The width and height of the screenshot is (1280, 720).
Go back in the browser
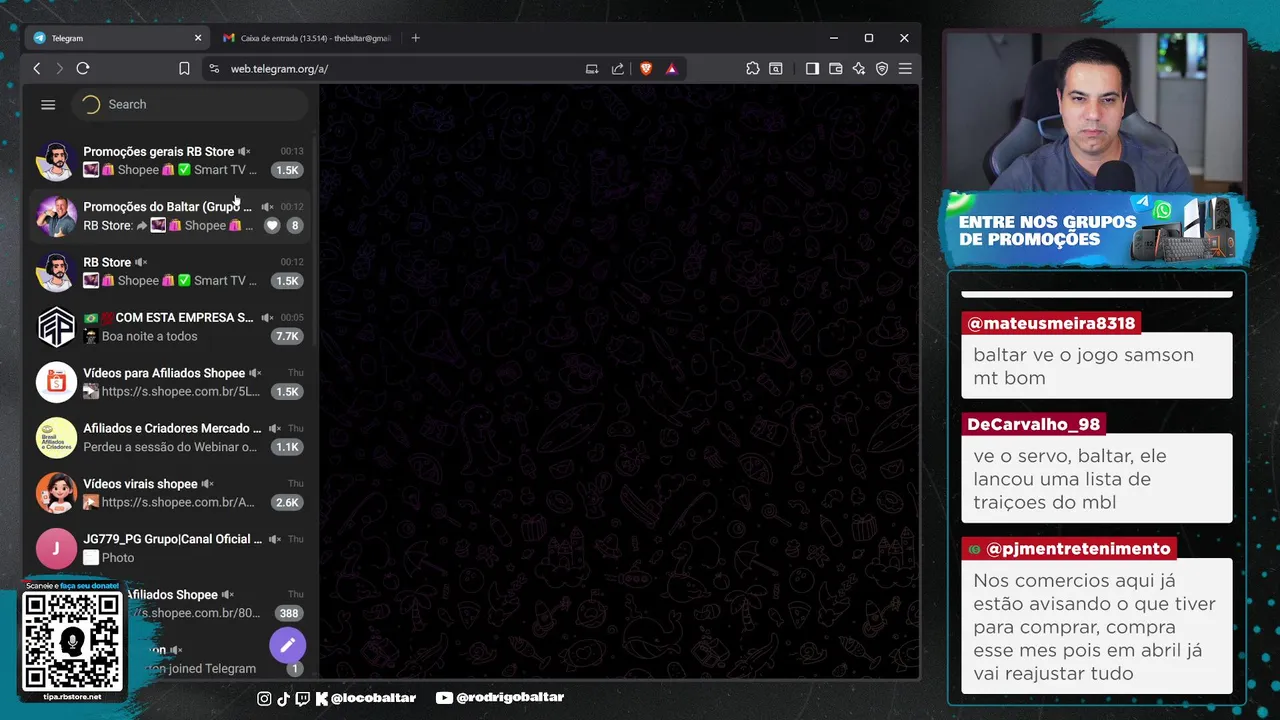[x=37, y=68]
